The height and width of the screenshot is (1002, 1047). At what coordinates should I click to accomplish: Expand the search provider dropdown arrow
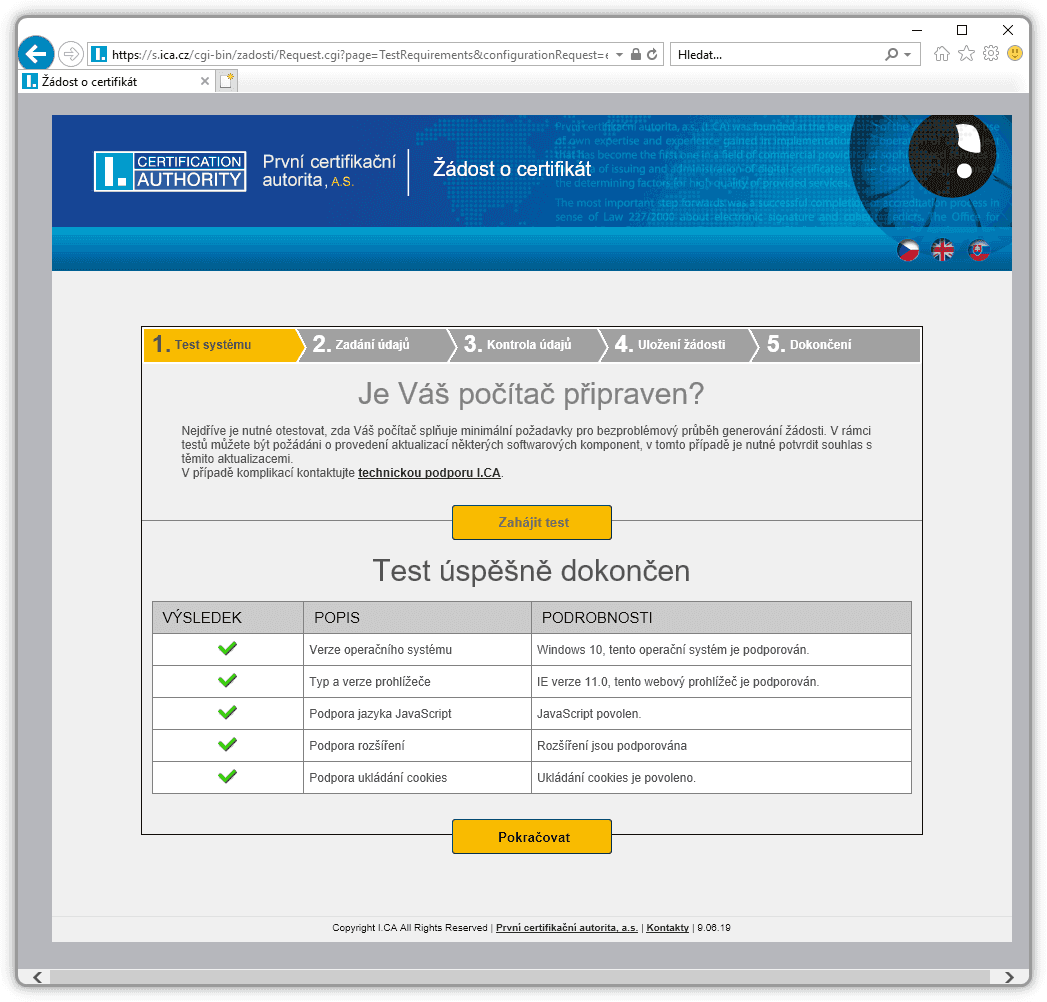tap(907, 55)
